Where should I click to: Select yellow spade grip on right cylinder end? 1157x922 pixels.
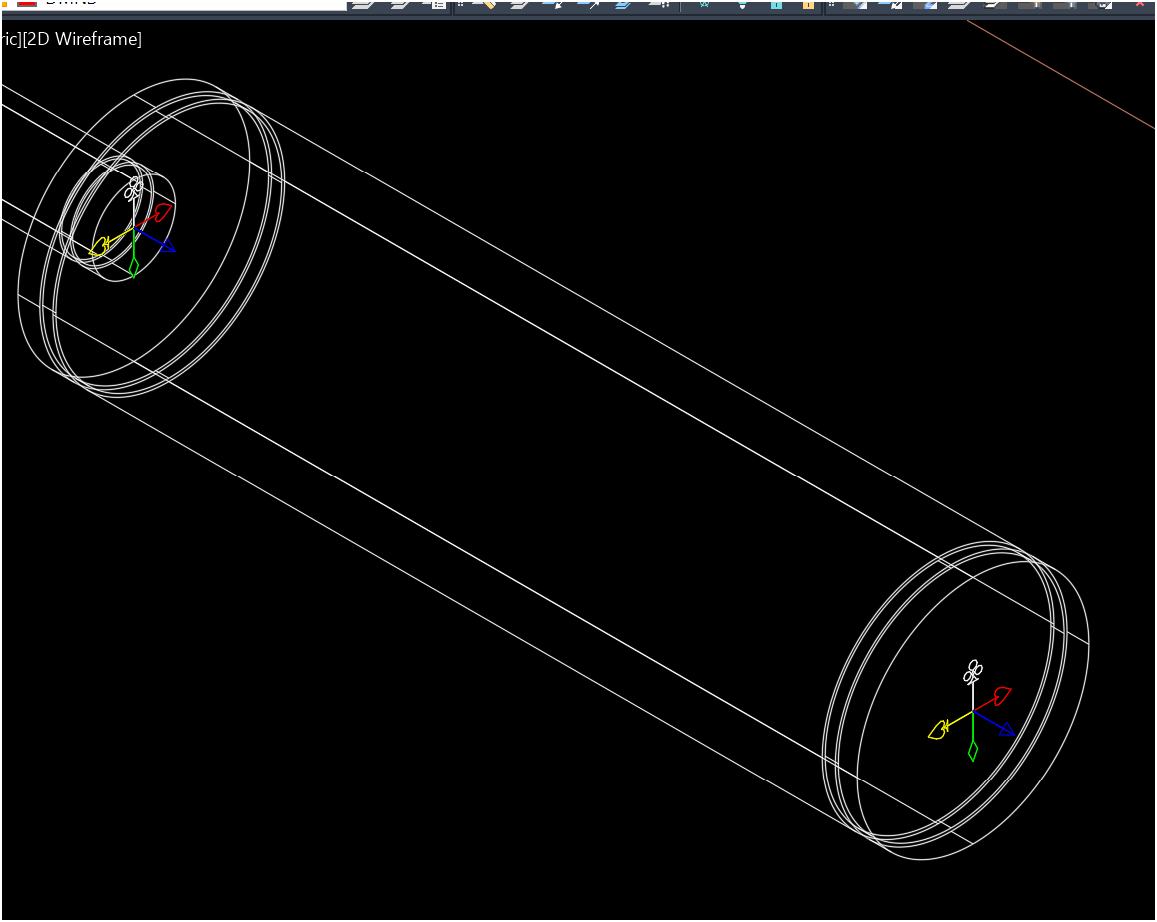pos(937,731)
